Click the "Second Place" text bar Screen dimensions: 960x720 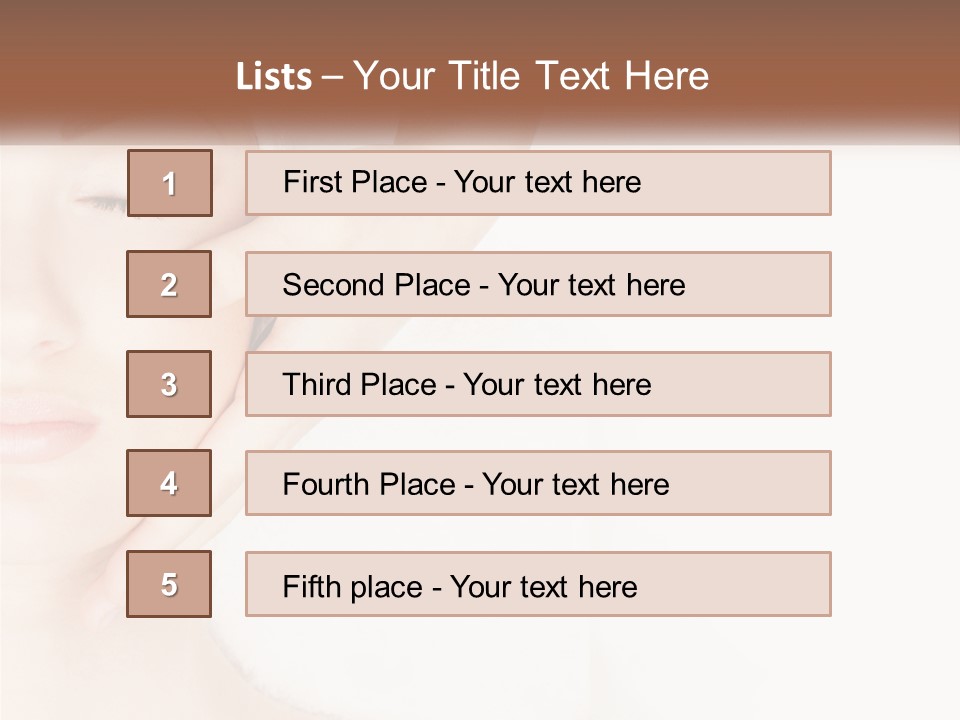[x=538, y=284]
